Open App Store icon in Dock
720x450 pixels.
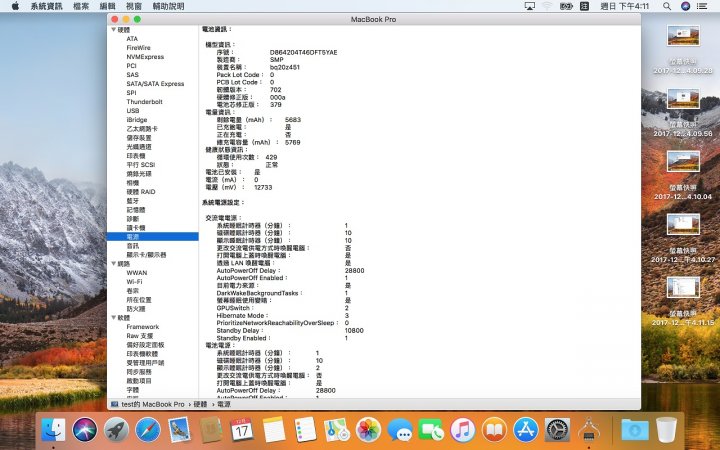coord(525,430)
